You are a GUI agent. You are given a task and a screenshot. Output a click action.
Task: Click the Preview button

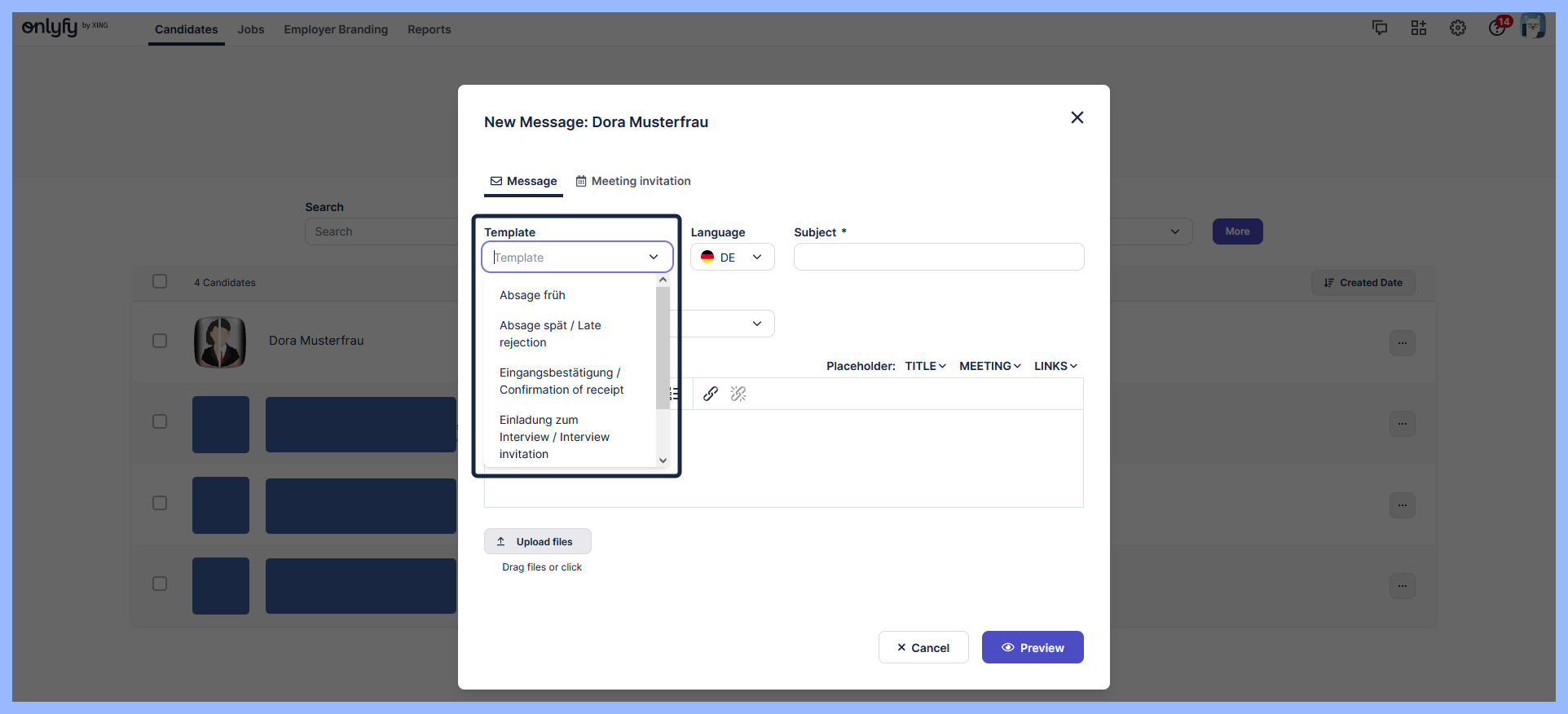(x=1033, y=647)
